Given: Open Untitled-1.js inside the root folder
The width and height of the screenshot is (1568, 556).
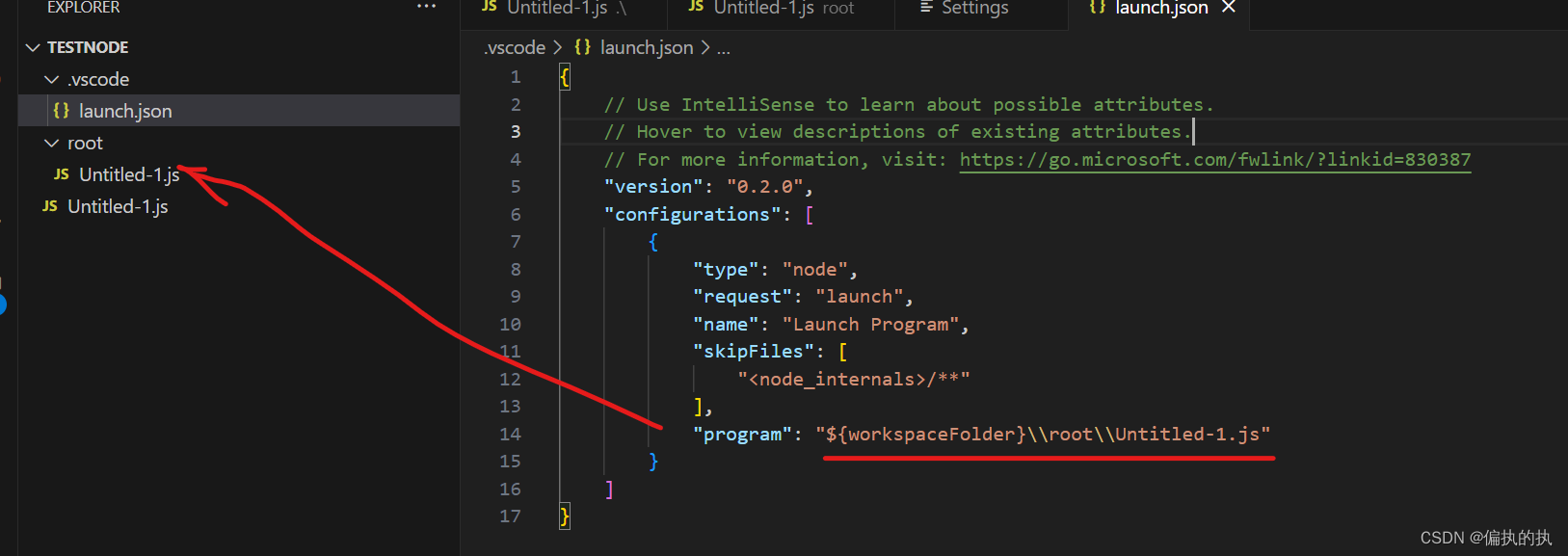Looking at the screenshot, I should point(129,174).
